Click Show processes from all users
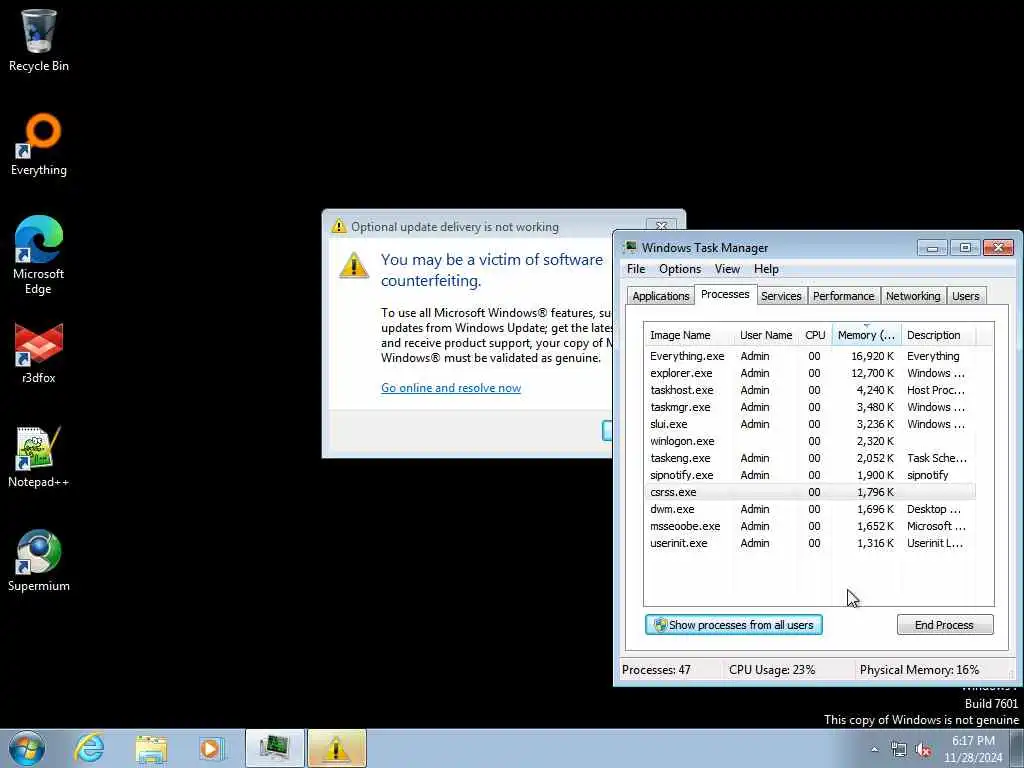This screenshot has height=768, width=1024. 733,625
